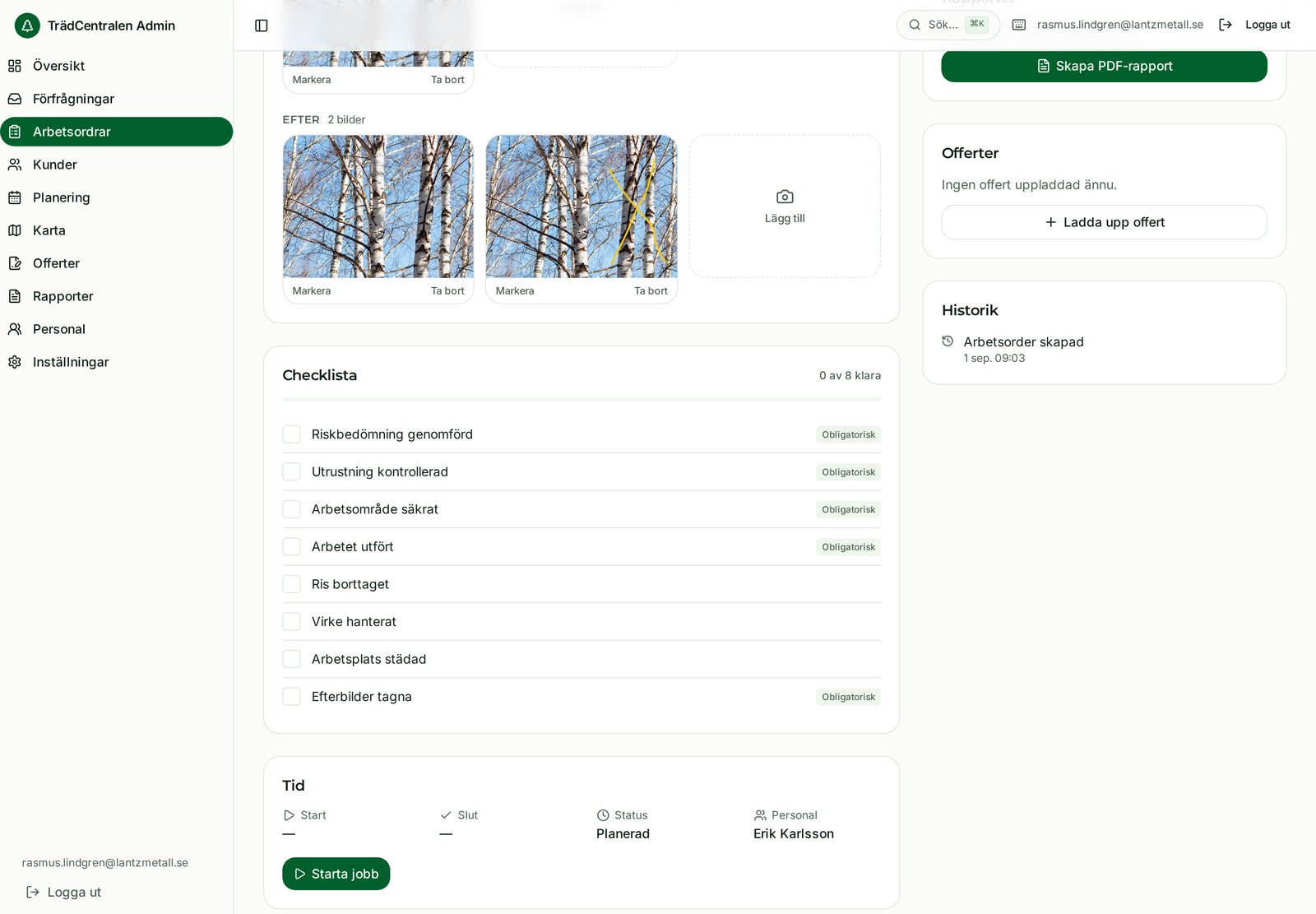Start the job with Starta jobb
Screen dimensions: 1316x914
tap(336, 874)
